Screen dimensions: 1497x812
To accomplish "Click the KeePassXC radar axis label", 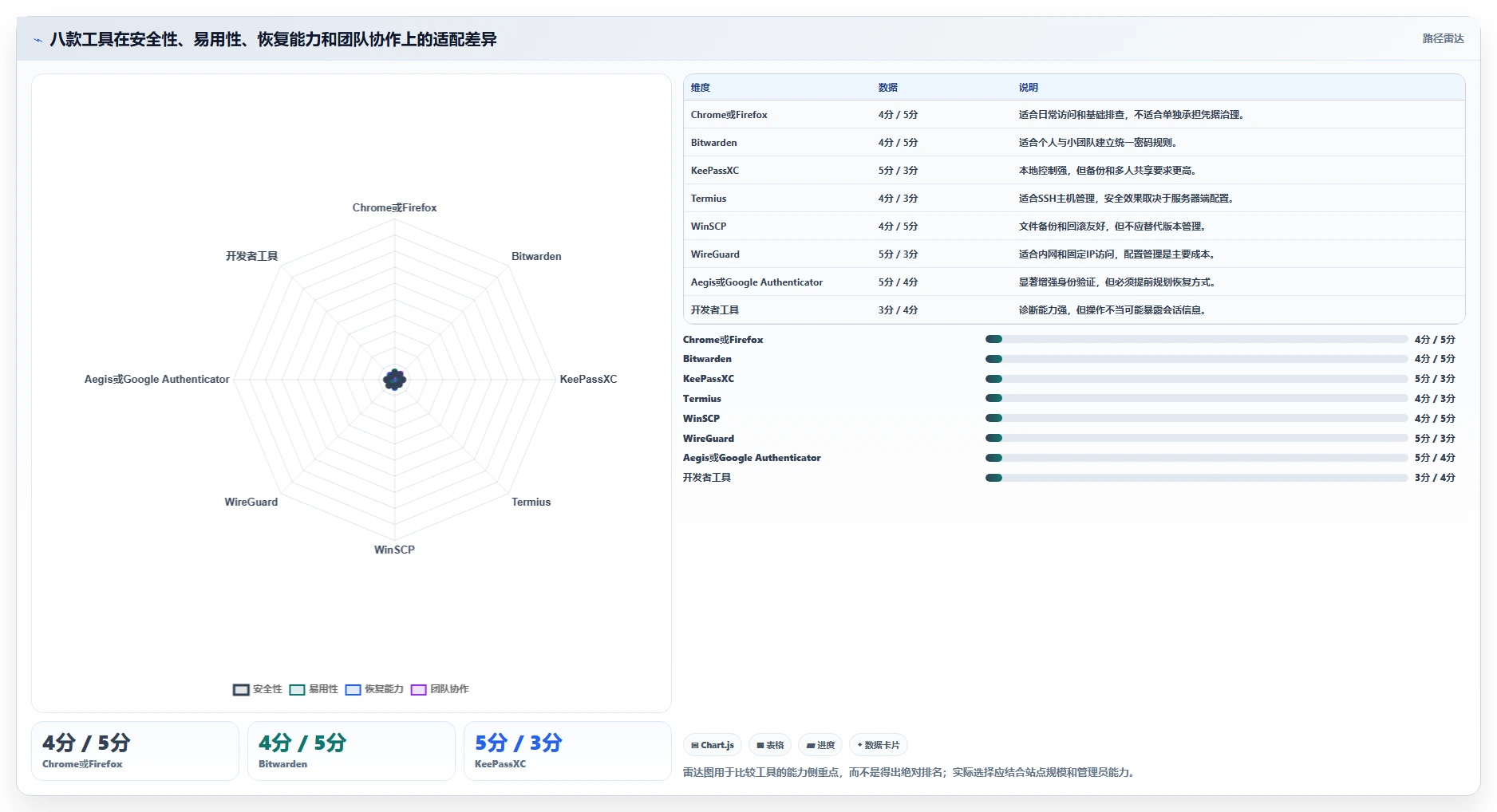I will coord(588,379).
